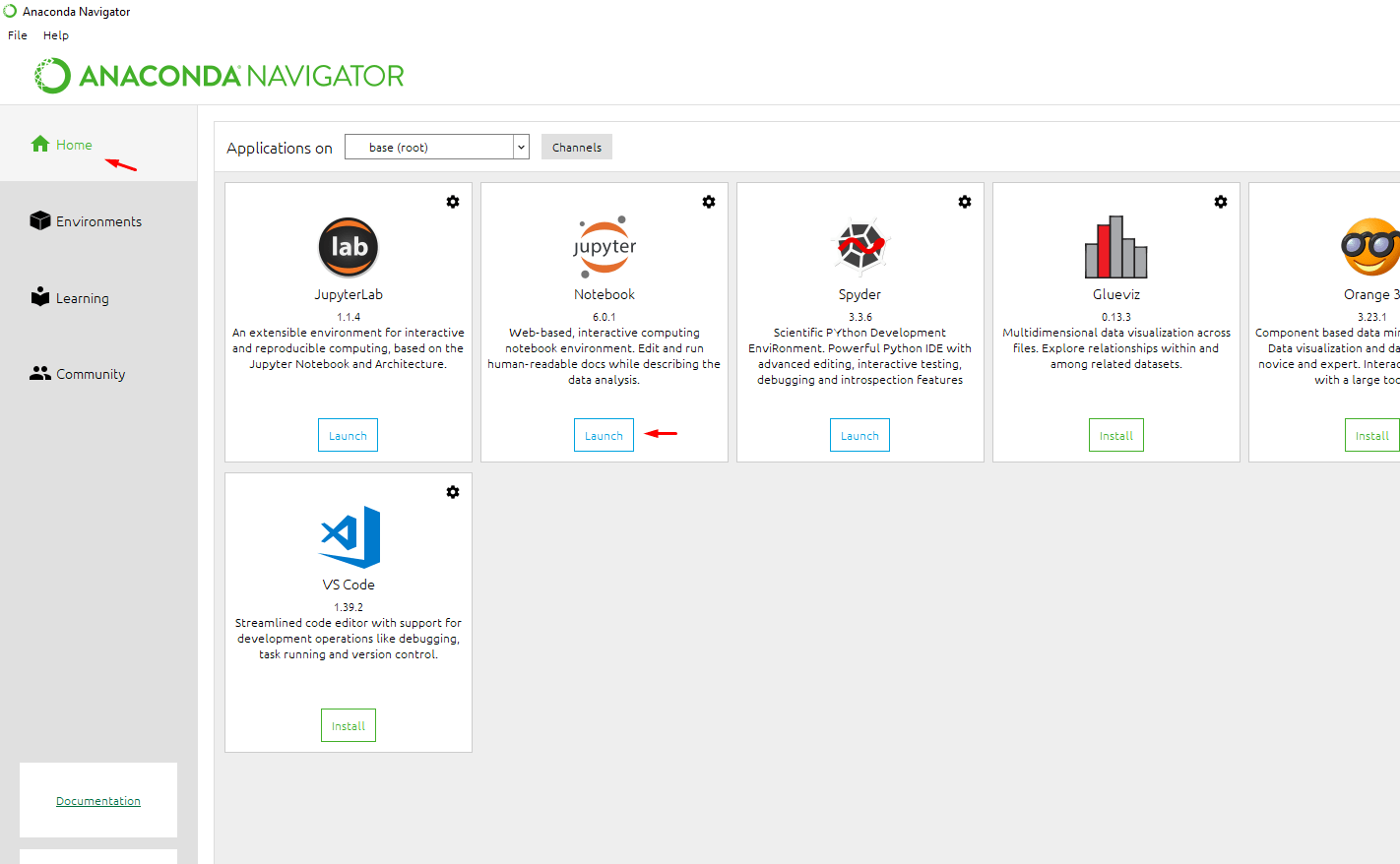Install Glueviz
1400x864 pixels.
tap(1116, 435)
